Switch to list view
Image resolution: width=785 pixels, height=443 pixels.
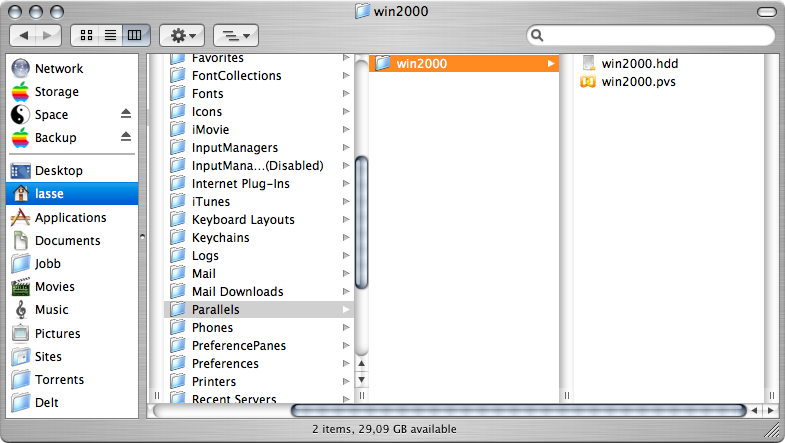(110, 35)
